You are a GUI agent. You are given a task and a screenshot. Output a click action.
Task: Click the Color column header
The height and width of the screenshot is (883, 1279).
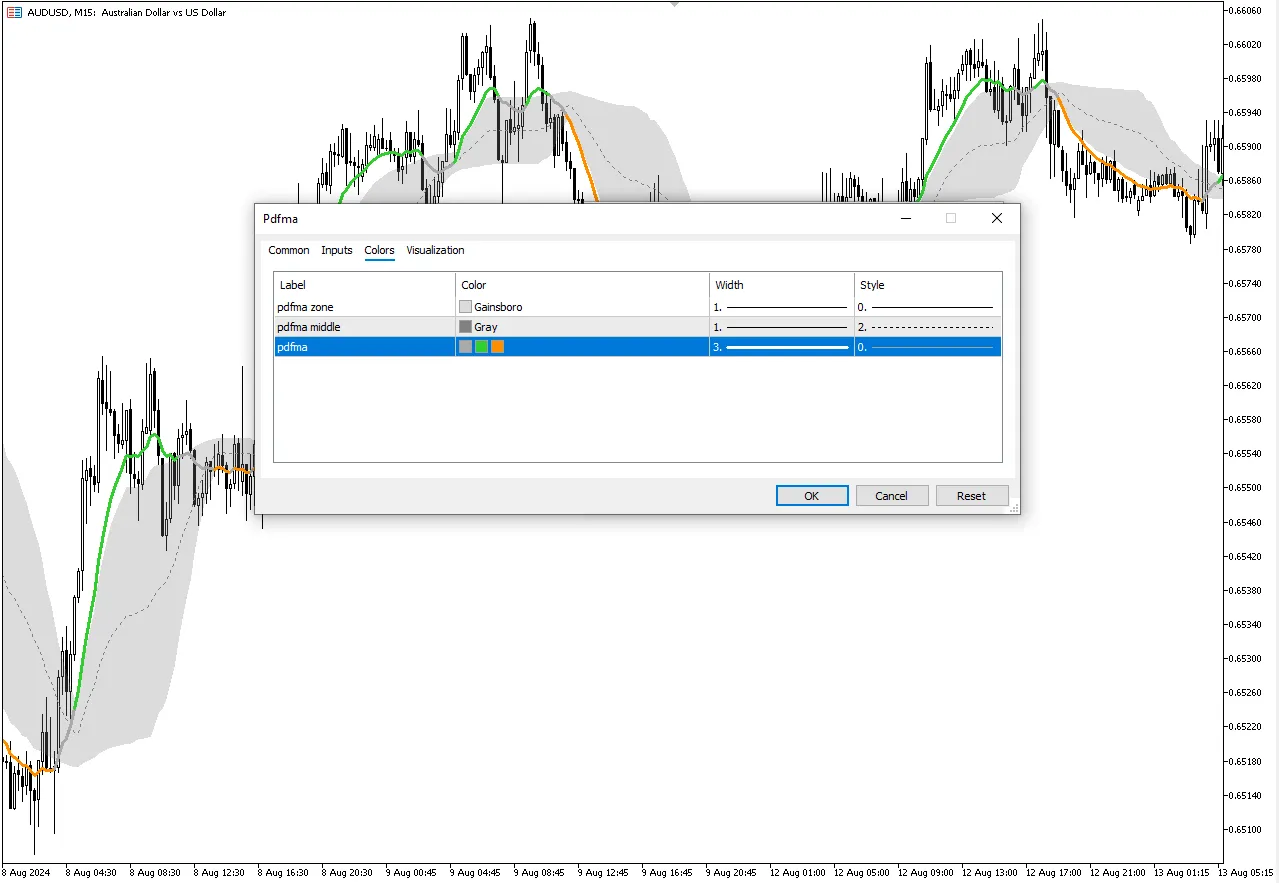pos(474,285)
